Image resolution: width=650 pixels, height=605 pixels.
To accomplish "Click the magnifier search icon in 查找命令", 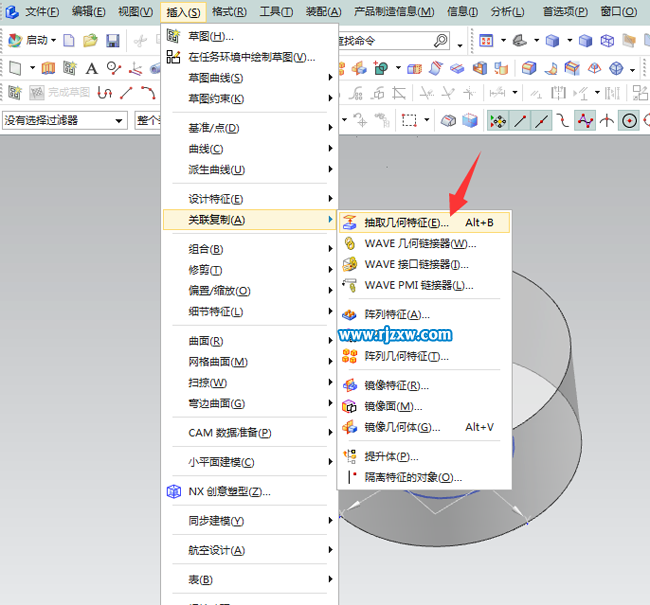I will point(441,40).
